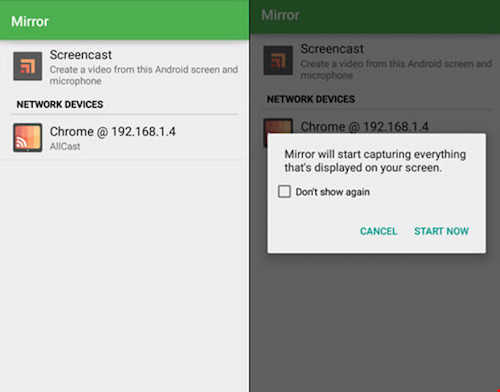Tap the dimmed Chrome device icon behind dialog
Viewport: 500px width, 392px height.
pos(278,126)
